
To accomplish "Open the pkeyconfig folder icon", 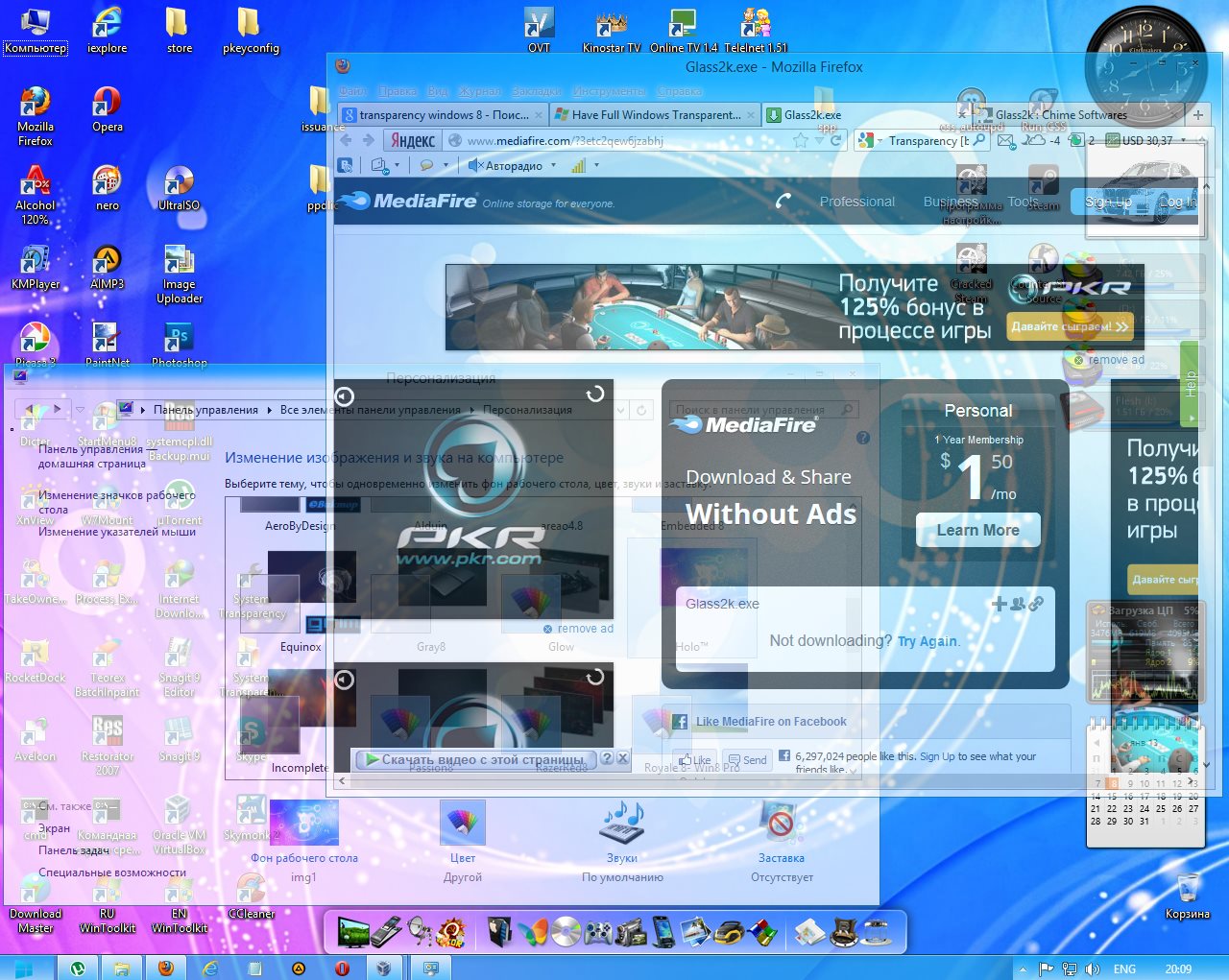I will 251,31.
